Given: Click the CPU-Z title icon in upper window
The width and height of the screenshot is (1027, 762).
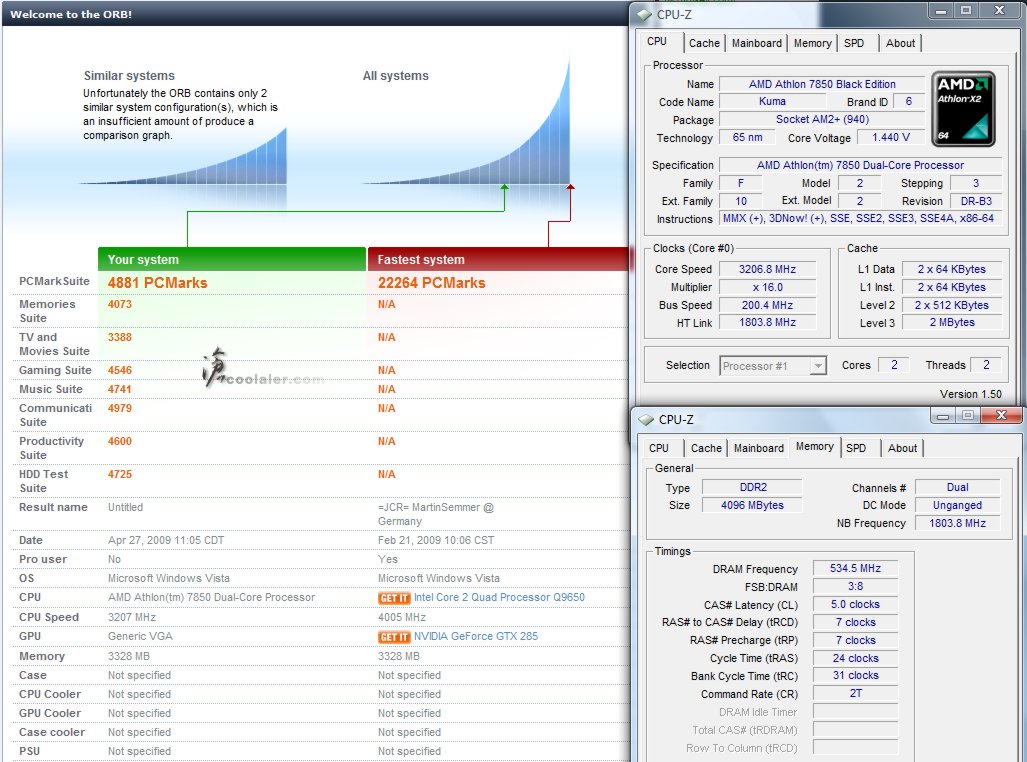Looking at the screenshot, I should pyautogui.click(x=645, y=14).
